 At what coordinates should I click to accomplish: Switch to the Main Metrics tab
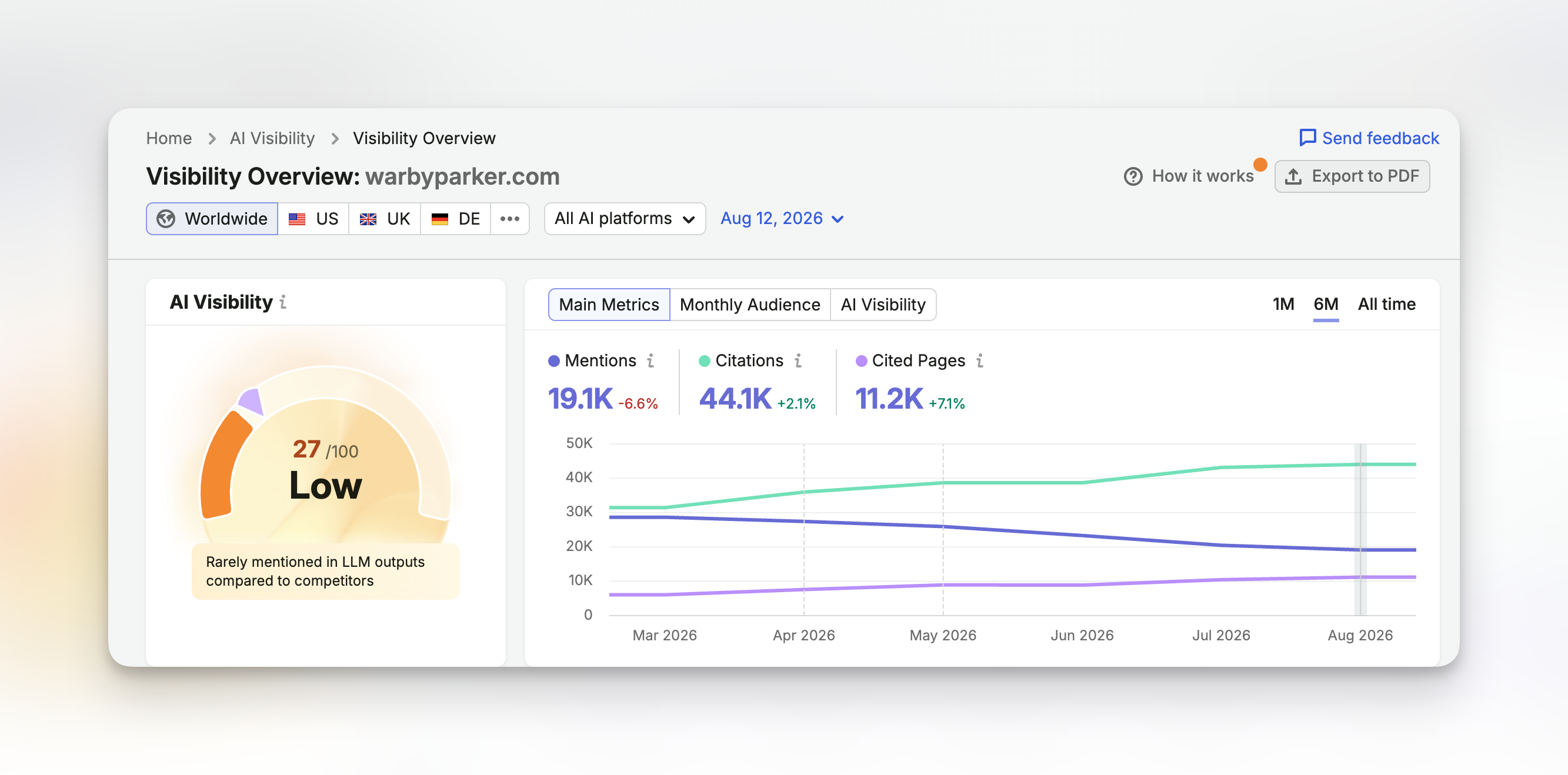pyautogui.click(x=609, y=305)
